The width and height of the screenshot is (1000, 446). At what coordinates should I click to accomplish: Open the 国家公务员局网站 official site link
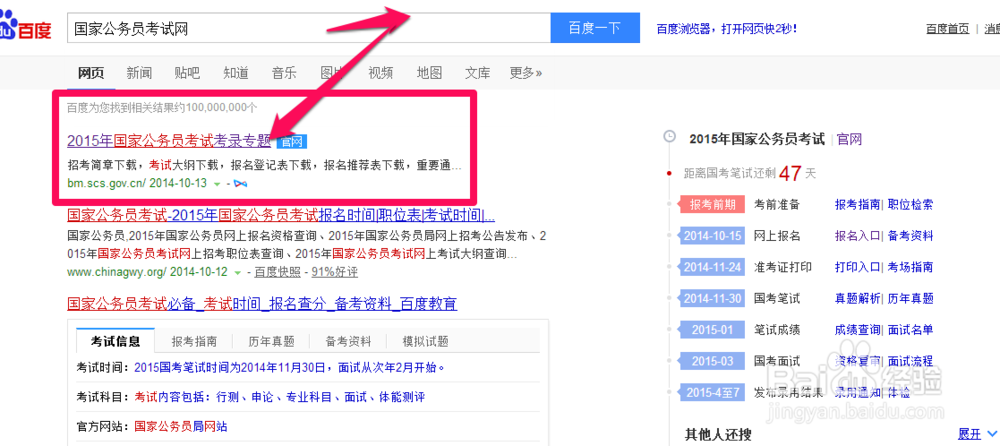coord(181,426)
